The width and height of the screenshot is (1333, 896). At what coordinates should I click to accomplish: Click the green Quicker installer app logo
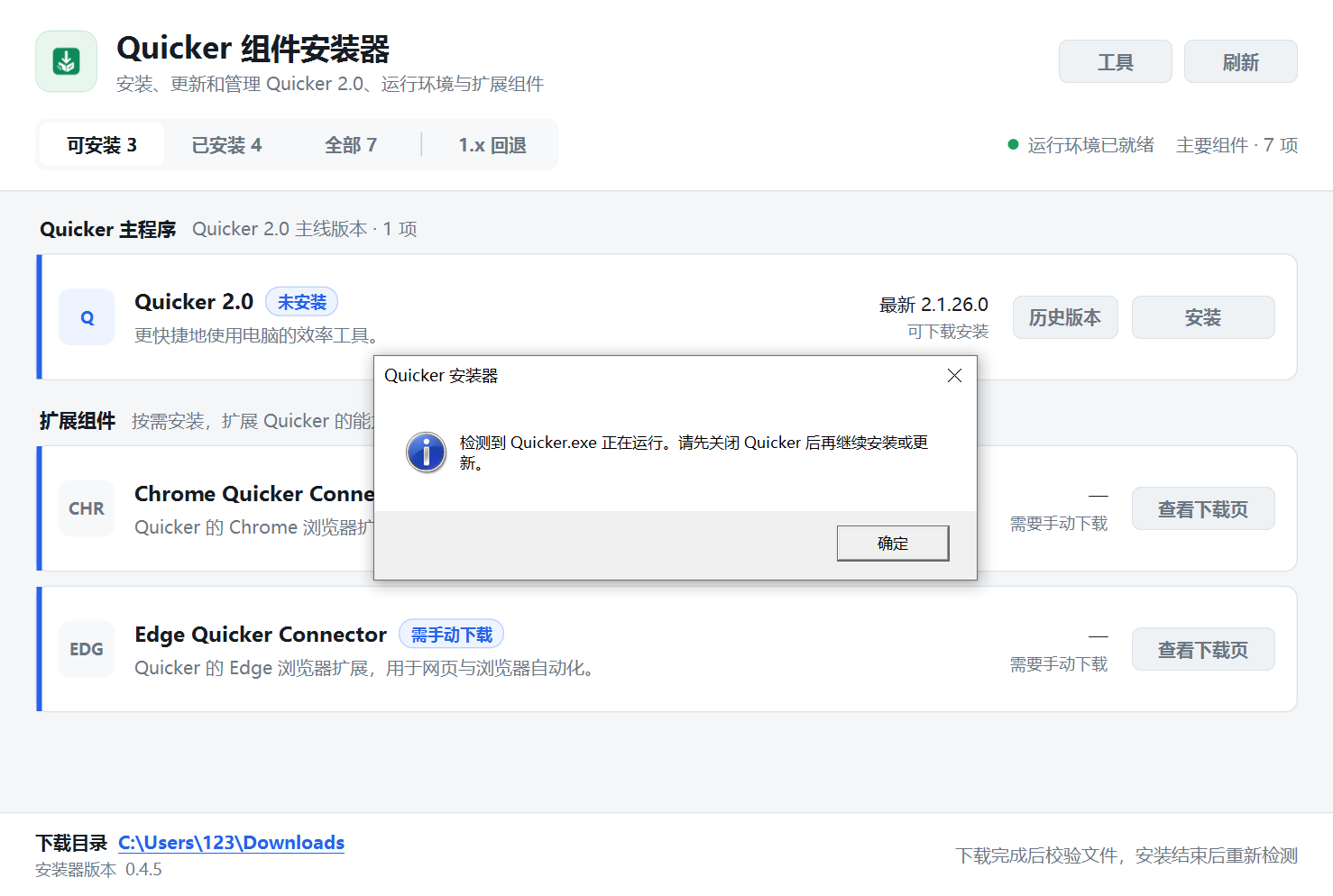point(66,61)
